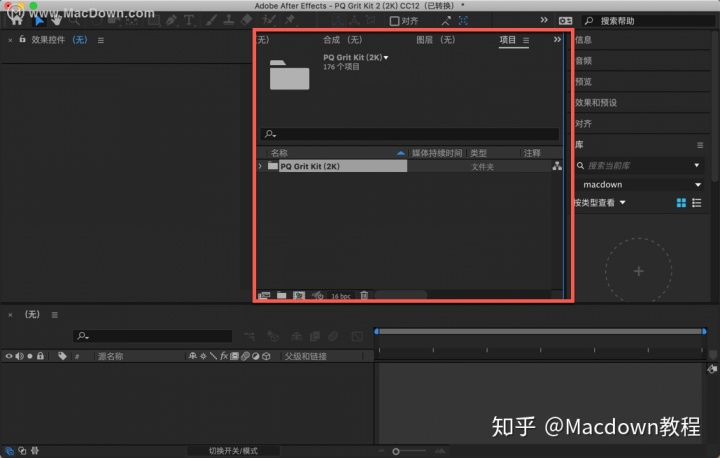Toggle the Effect Controls panel lock icon

[22, 40]
